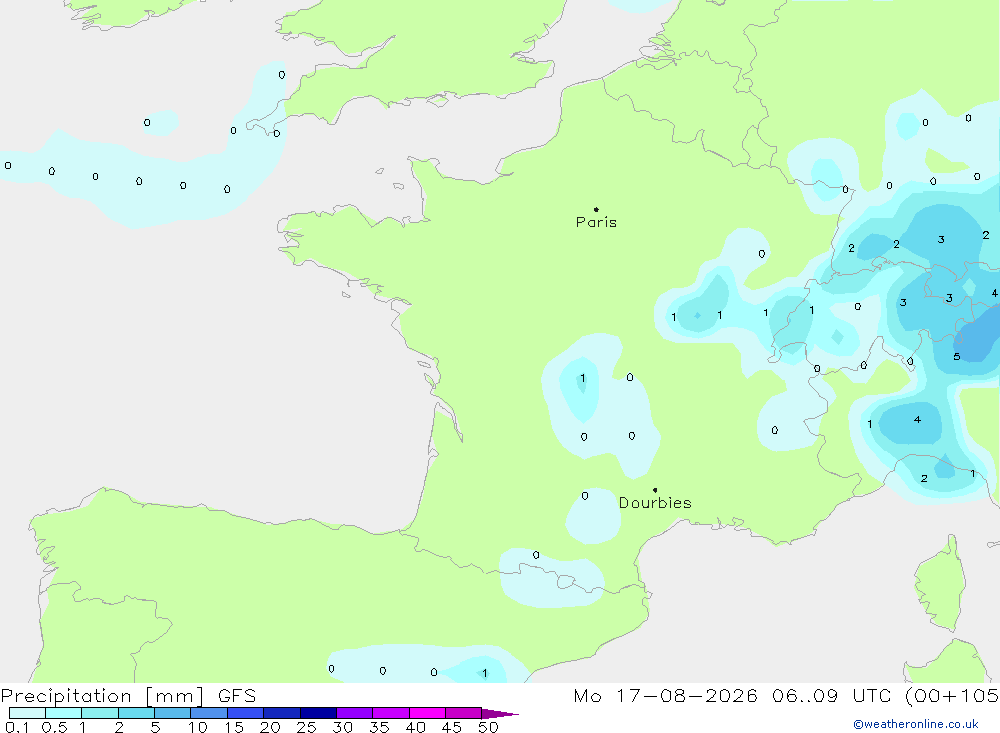Screen dimensions: 1000x733
Task: Click the value 5 precipitation marker
Action: pos(957,357)
